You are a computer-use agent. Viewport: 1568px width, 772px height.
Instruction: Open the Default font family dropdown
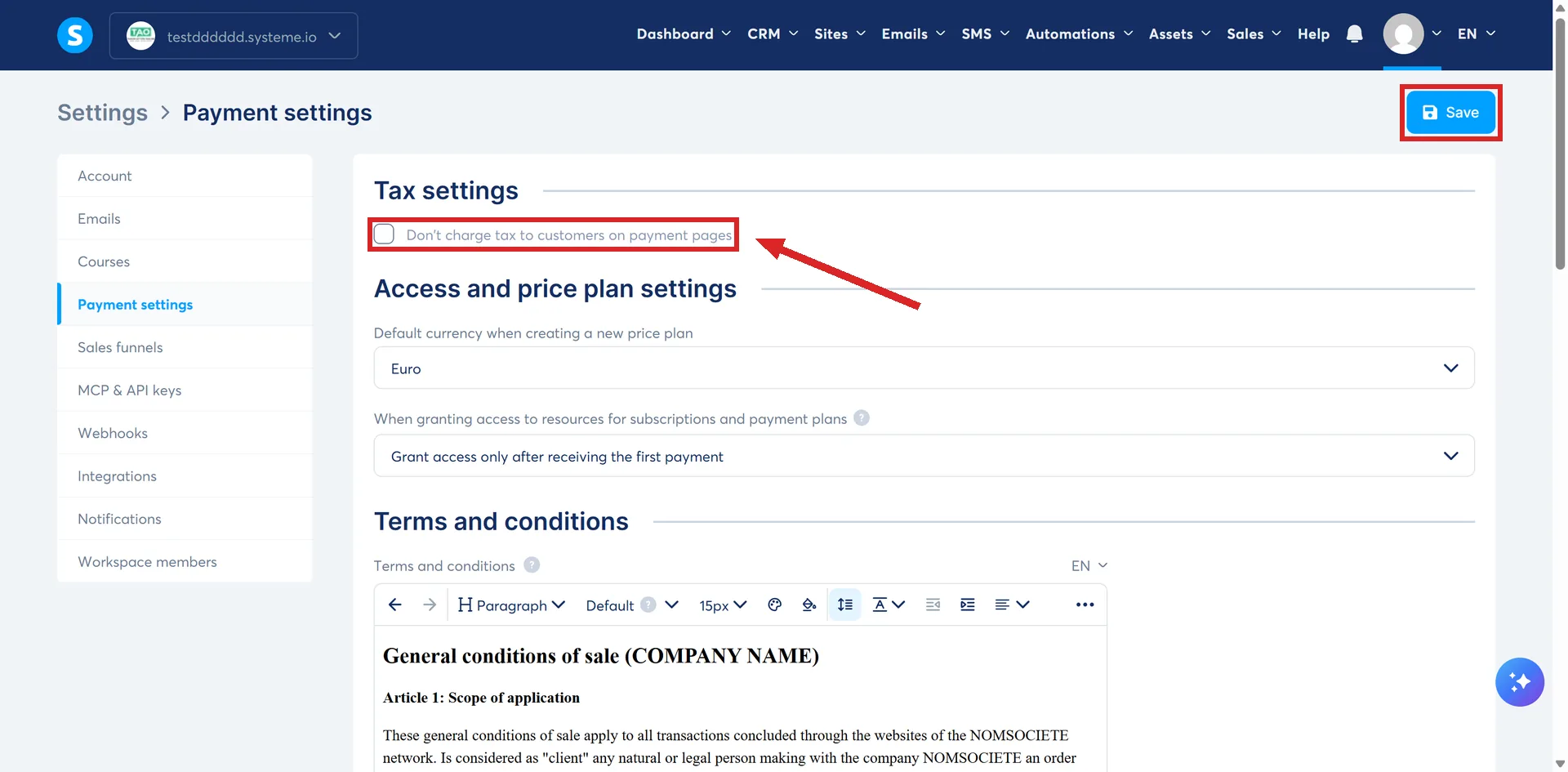[x=632, y=605]
